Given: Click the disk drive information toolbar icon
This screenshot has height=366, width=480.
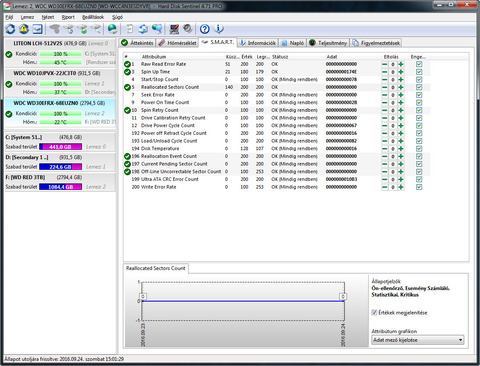Looking at the screenshot, I should tap(37, 29).
